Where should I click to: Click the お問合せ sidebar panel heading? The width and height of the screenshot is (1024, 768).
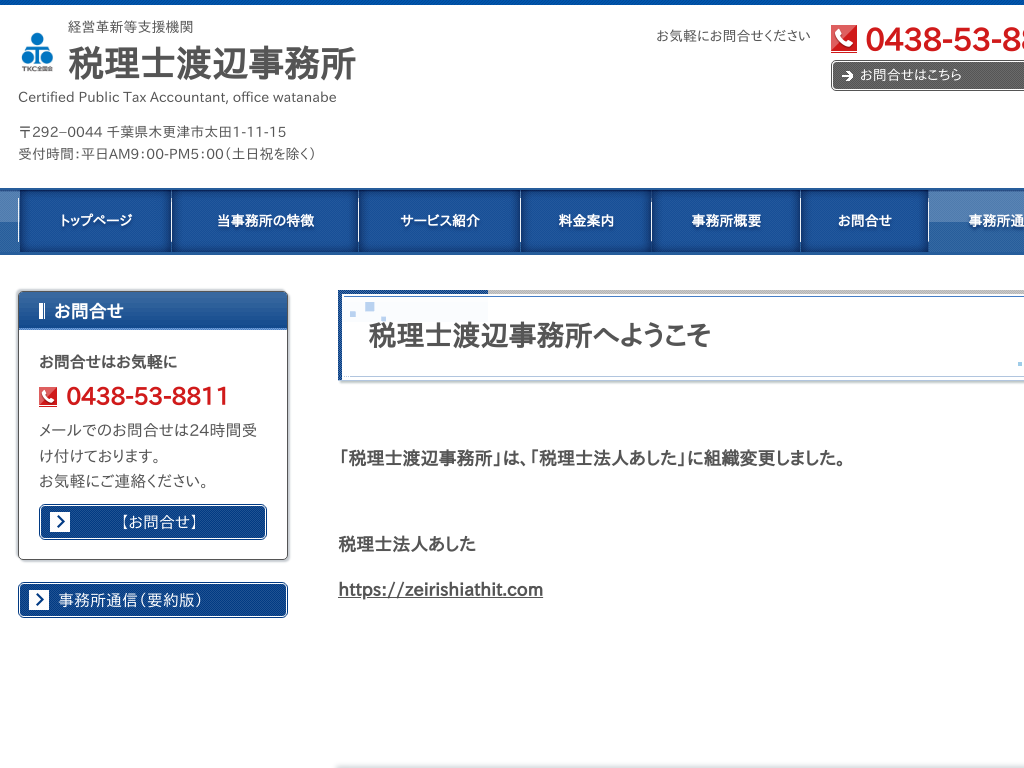click(88, 311)
